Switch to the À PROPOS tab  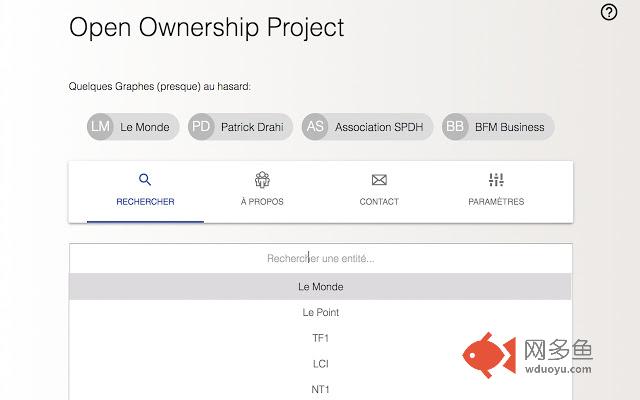(x=262, y=192)
